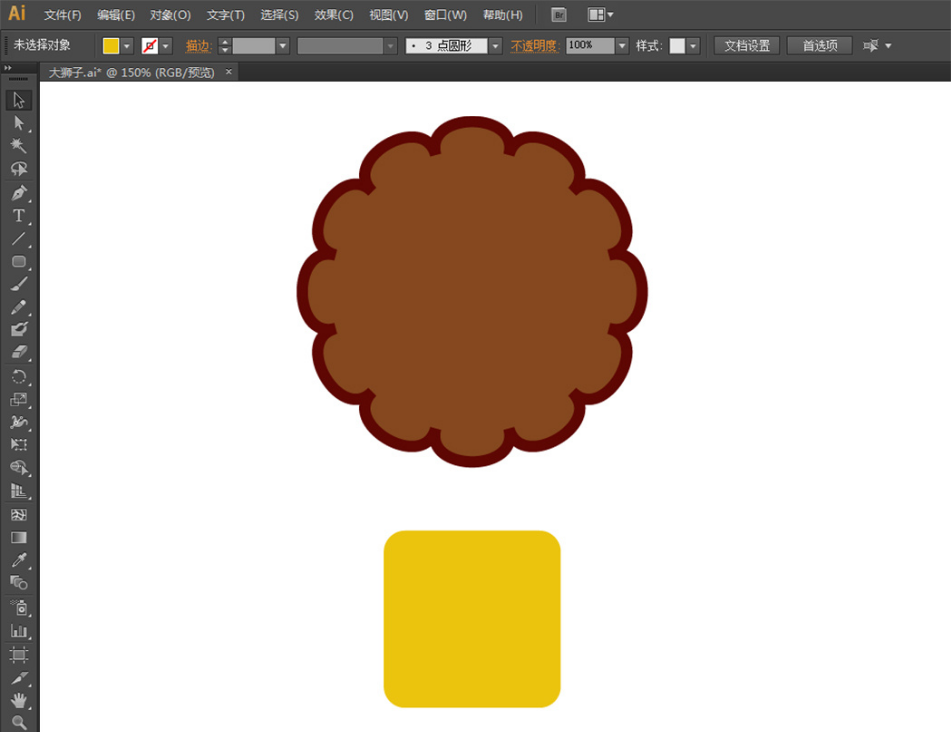Pick the Paintbrush tool
Image resolution: width=951 pixels, height=732 pixels.
pyautogui.click(x=18, y=285)
